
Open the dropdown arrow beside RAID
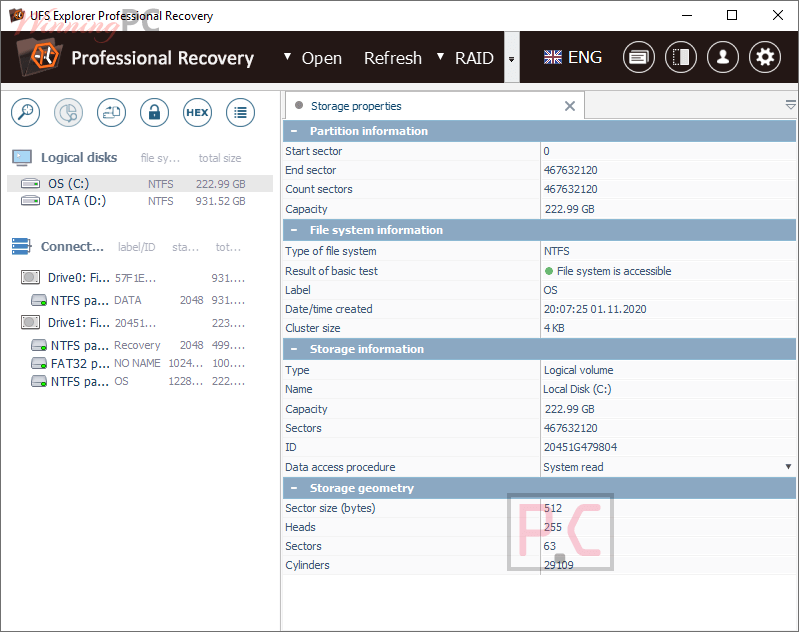pos(440,56)
